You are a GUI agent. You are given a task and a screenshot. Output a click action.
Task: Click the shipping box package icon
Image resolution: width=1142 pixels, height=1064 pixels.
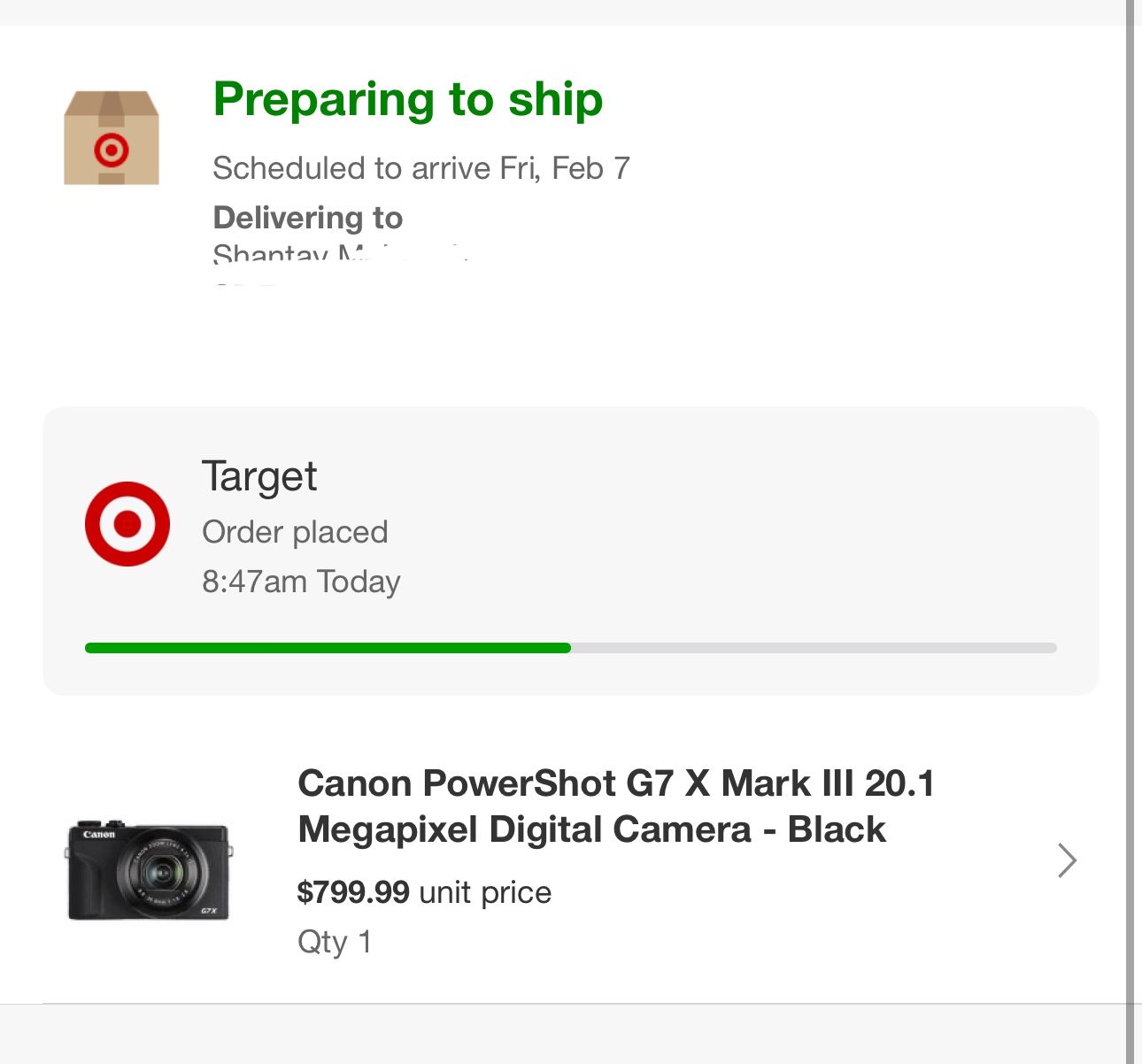(112, 137)
